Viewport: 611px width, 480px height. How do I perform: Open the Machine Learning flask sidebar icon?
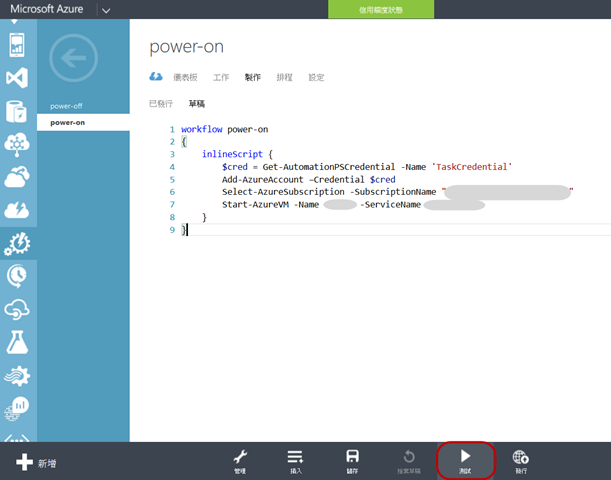click(x=17, y=342)
